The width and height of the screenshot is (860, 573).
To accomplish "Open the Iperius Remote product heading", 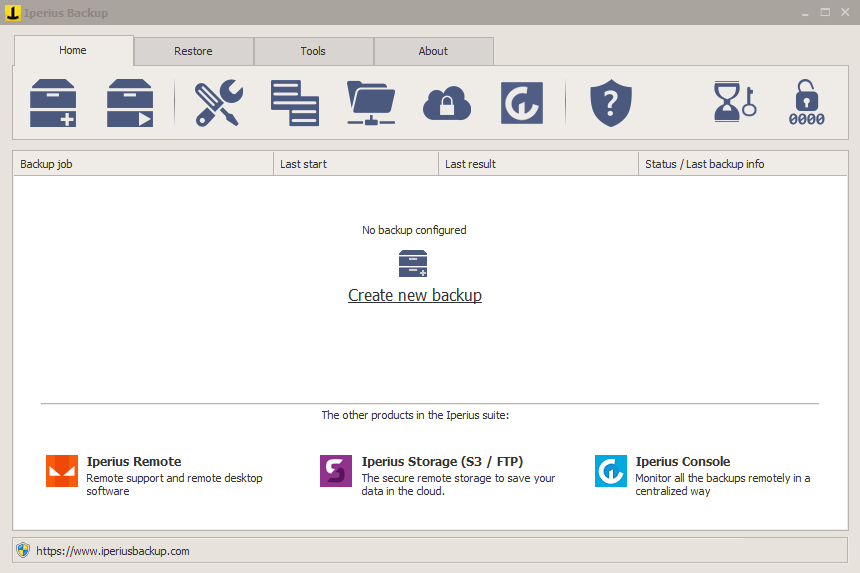I will coord(134,462).
